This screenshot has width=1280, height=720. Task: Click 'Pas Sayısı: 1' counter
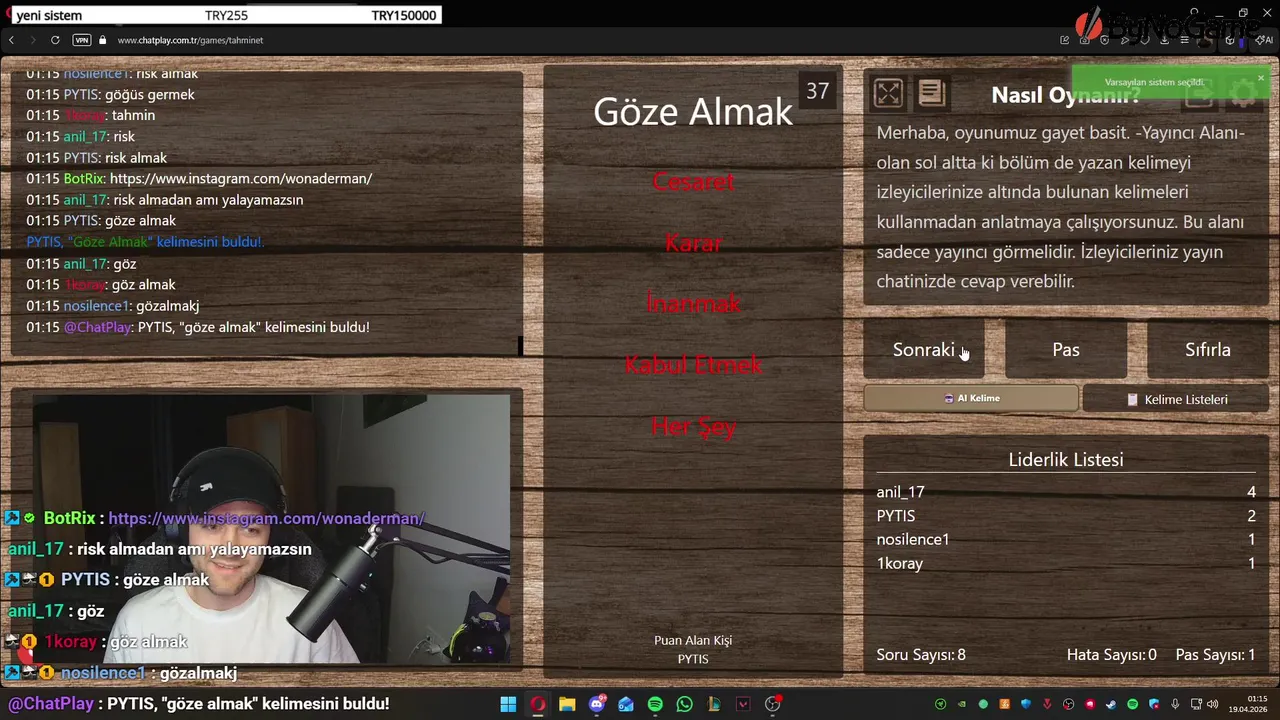coord(1215,655)
